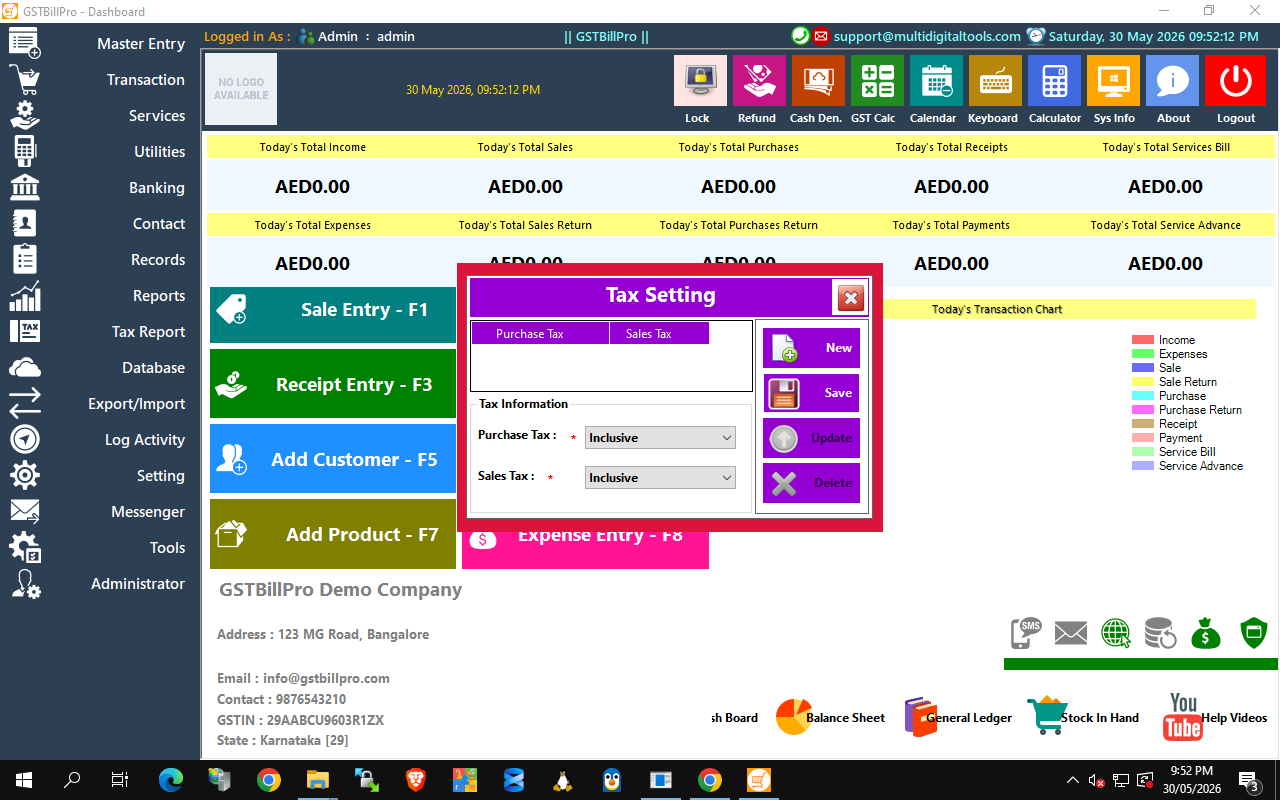The image size is (1280, 800).
Task: Open the on-screen Keyboard tool
Action: coord(995,81)
